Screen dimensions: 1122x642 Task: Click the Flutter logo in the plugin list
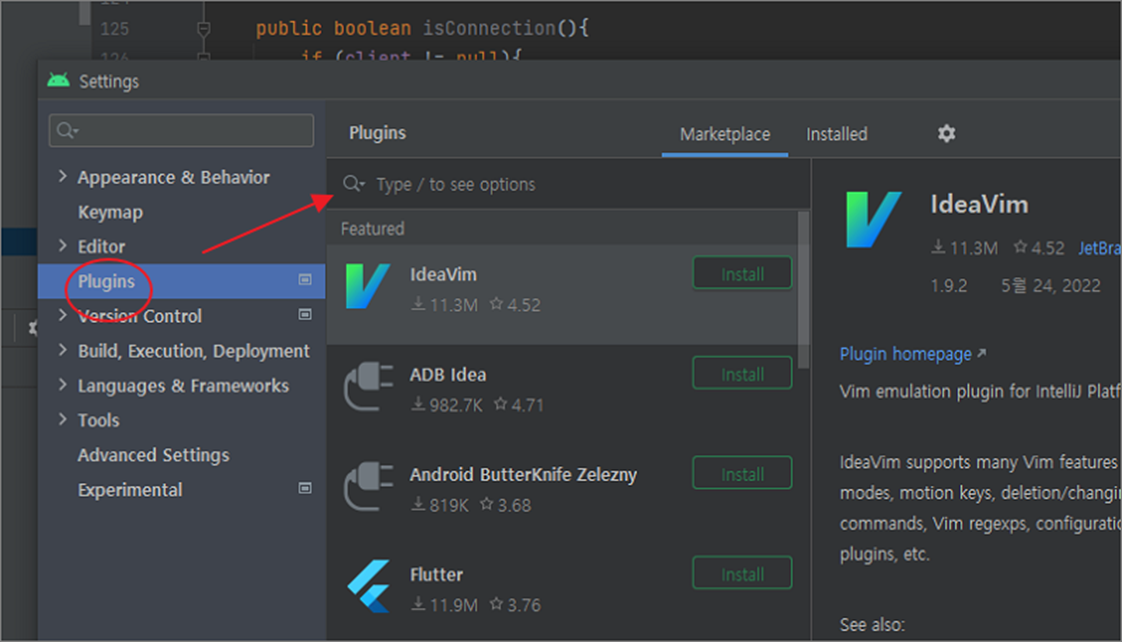[369, 586]
